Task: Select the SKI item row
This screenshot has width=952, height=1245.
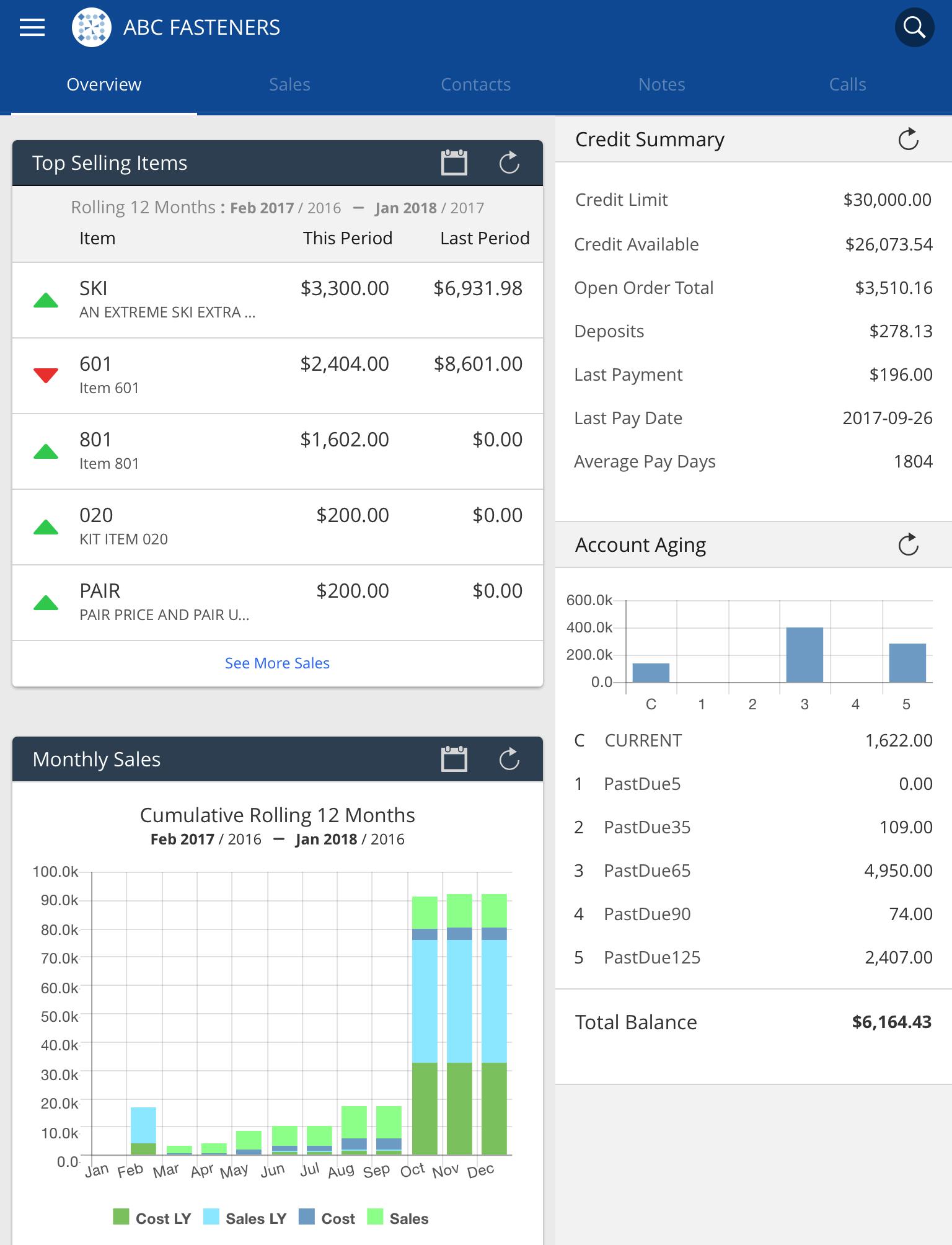Action: pyautogui.click(x=278, y=300)
